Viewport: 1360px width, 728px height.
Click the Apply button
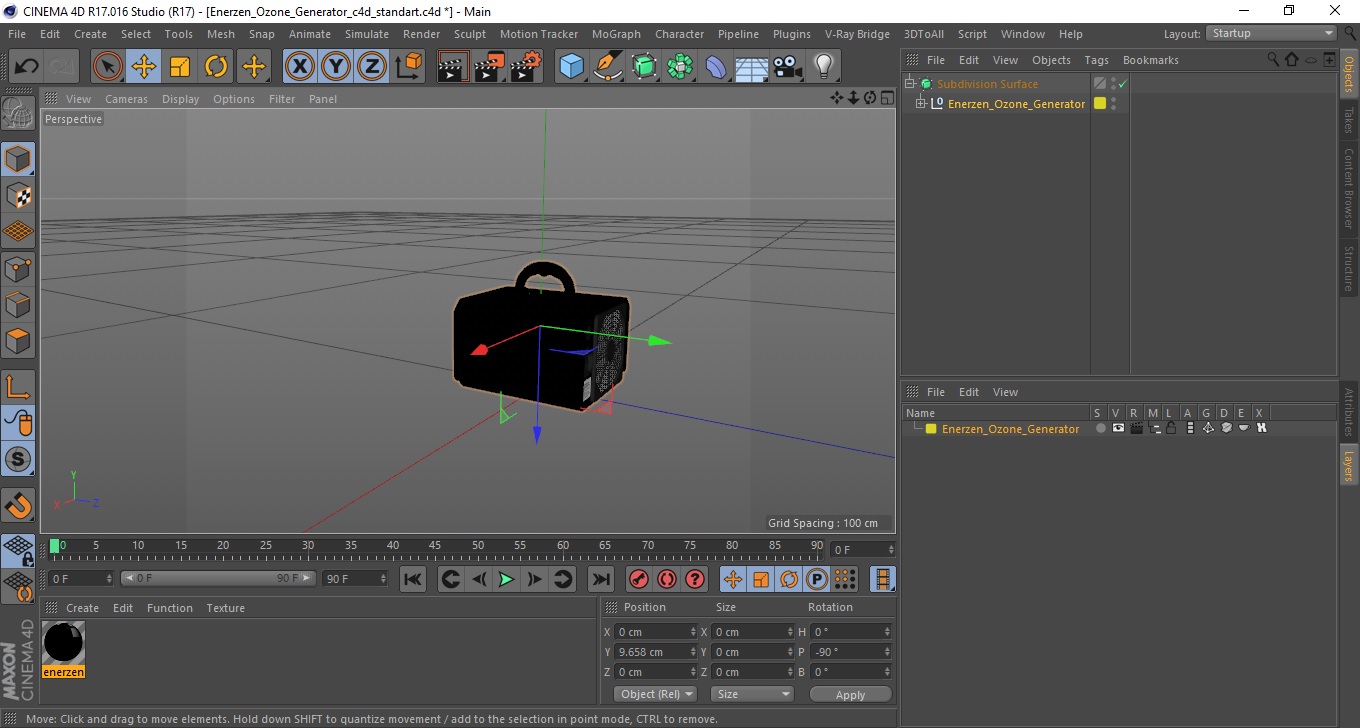[x=850, y=694]
